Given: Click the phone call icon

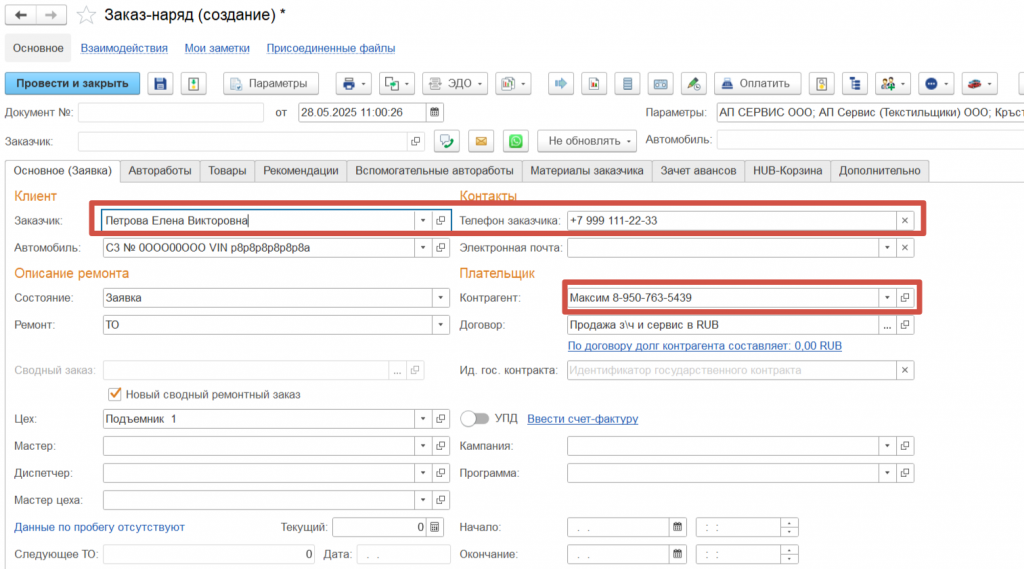Looking at the screenshot, I should (x=448, y=141).
